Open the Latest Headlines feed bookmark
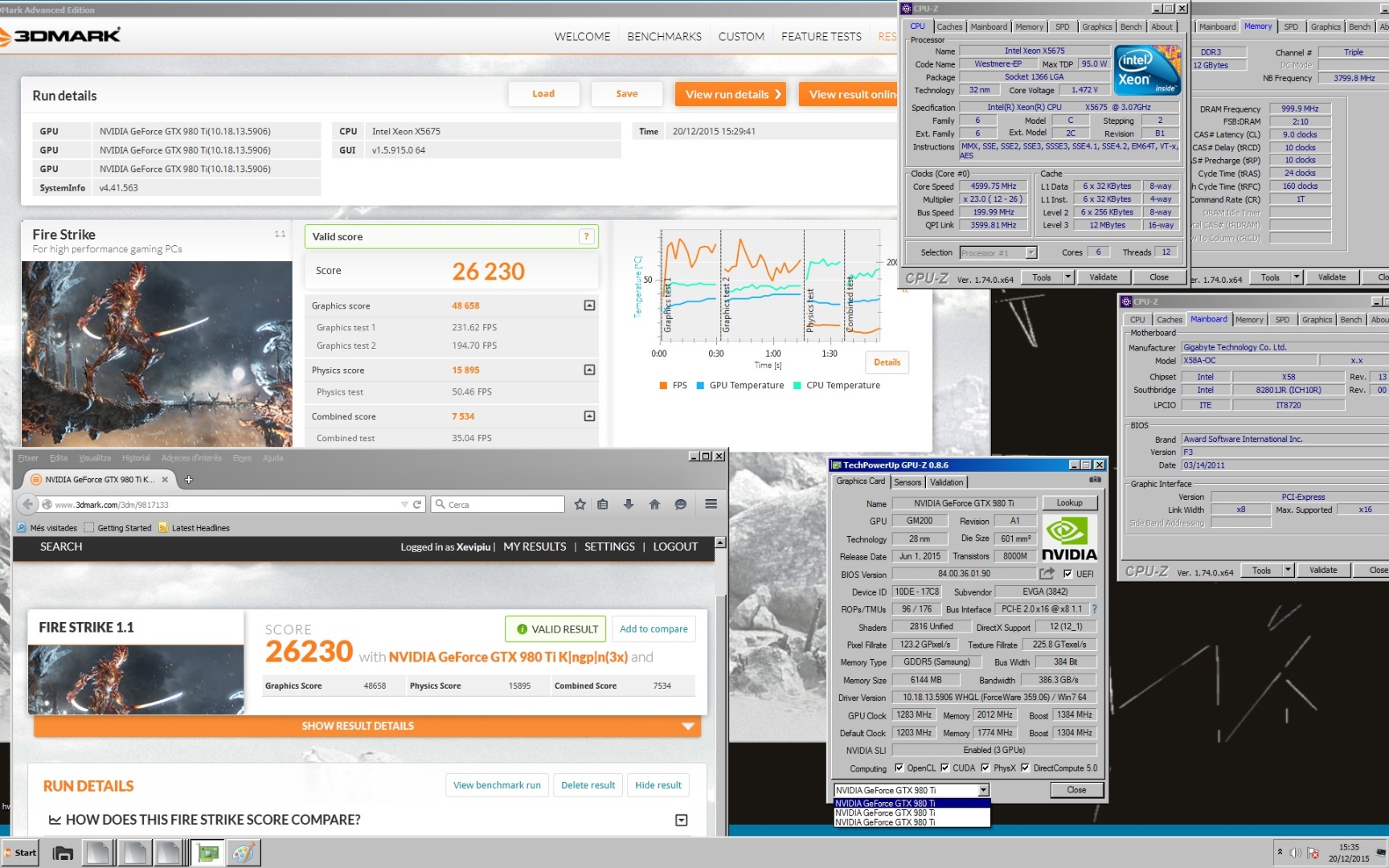 coord(194,528)
